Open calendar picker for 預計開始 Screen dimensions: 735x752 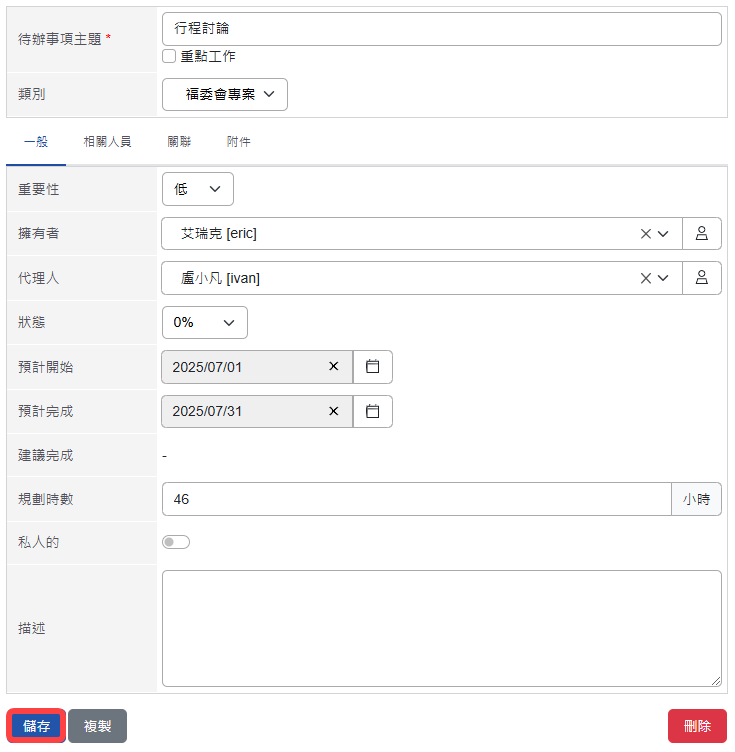coord(373,367)
